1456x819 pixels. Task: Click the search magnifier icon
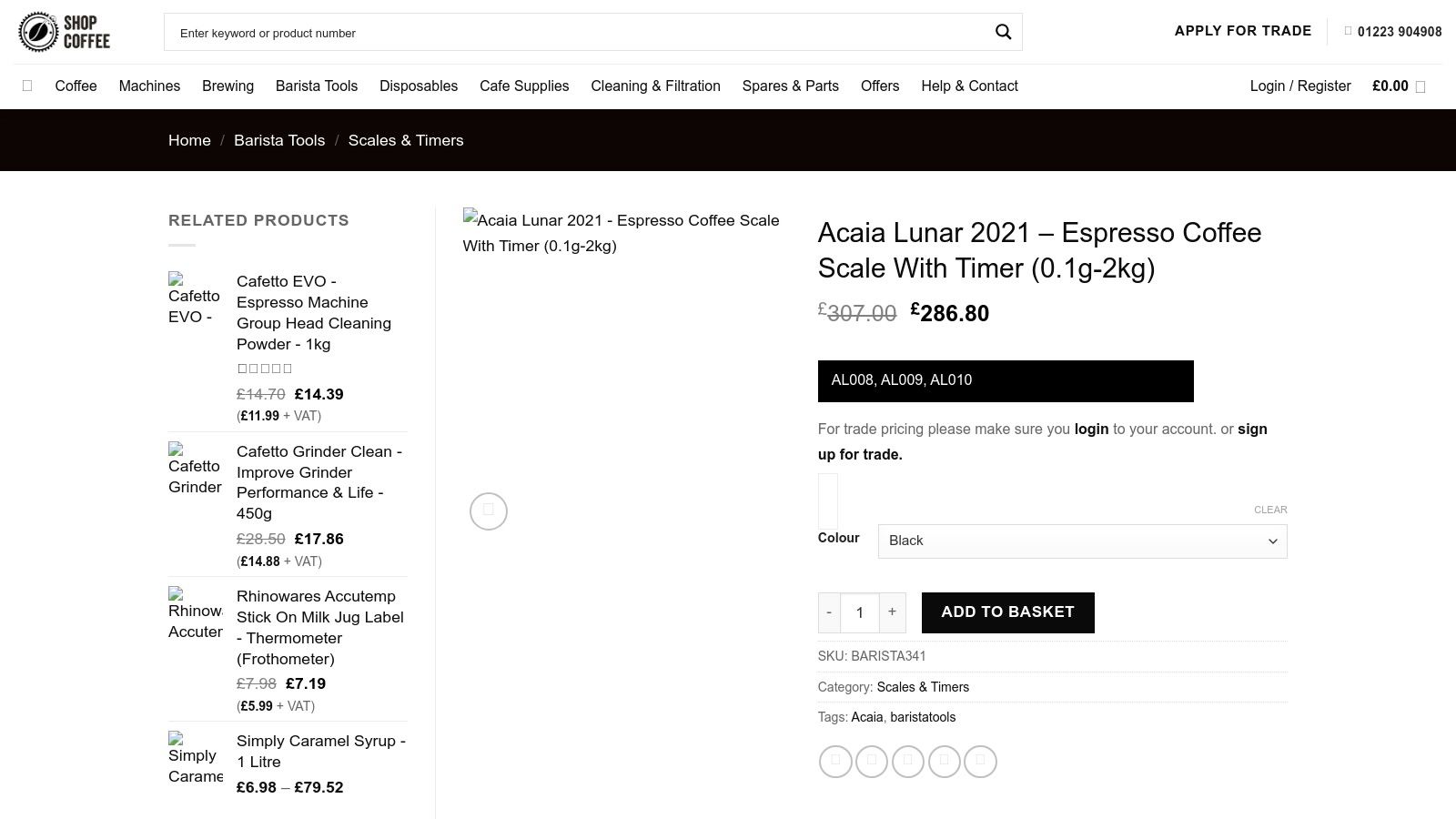tap(1003, 32)
